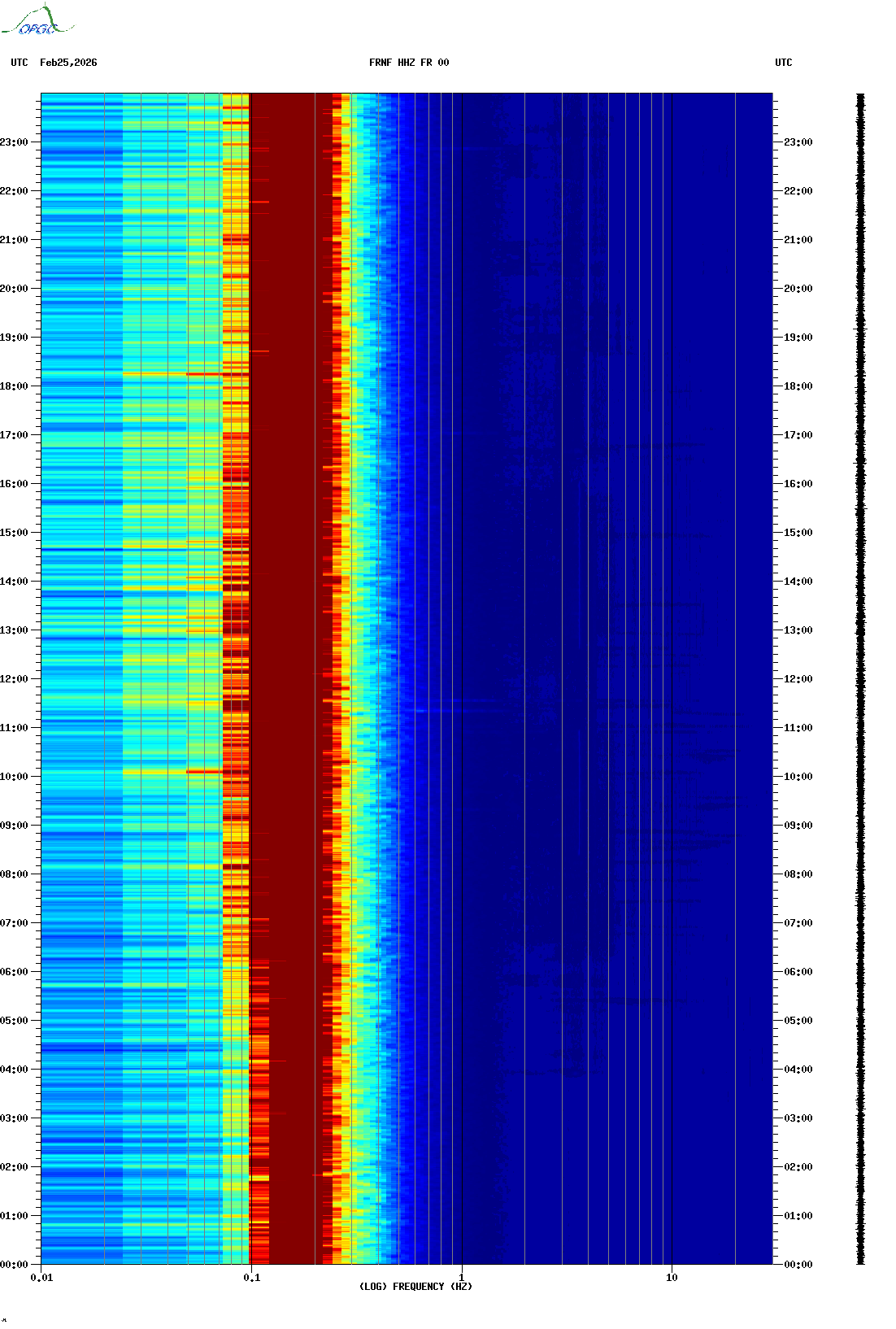Click the '(LOG) FREQUENCY (HZ)' axis label
Image resolution: width=896 pixels, height=1329 pixels.
[x=415, y=1286]
